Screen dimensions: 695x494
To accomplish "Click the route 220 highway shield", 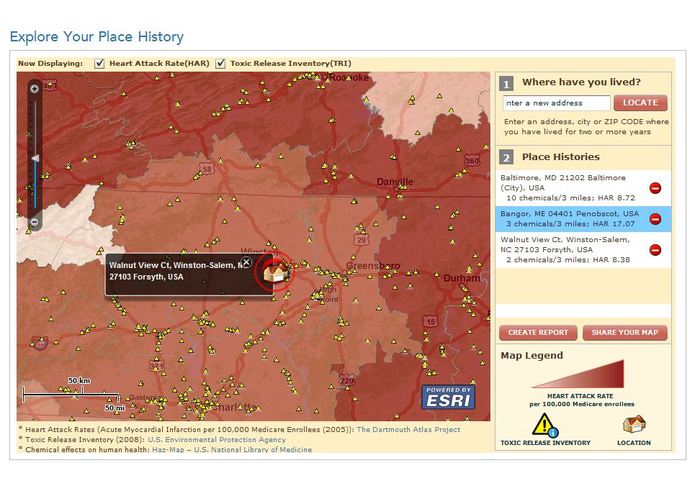I will coord(347,380).
